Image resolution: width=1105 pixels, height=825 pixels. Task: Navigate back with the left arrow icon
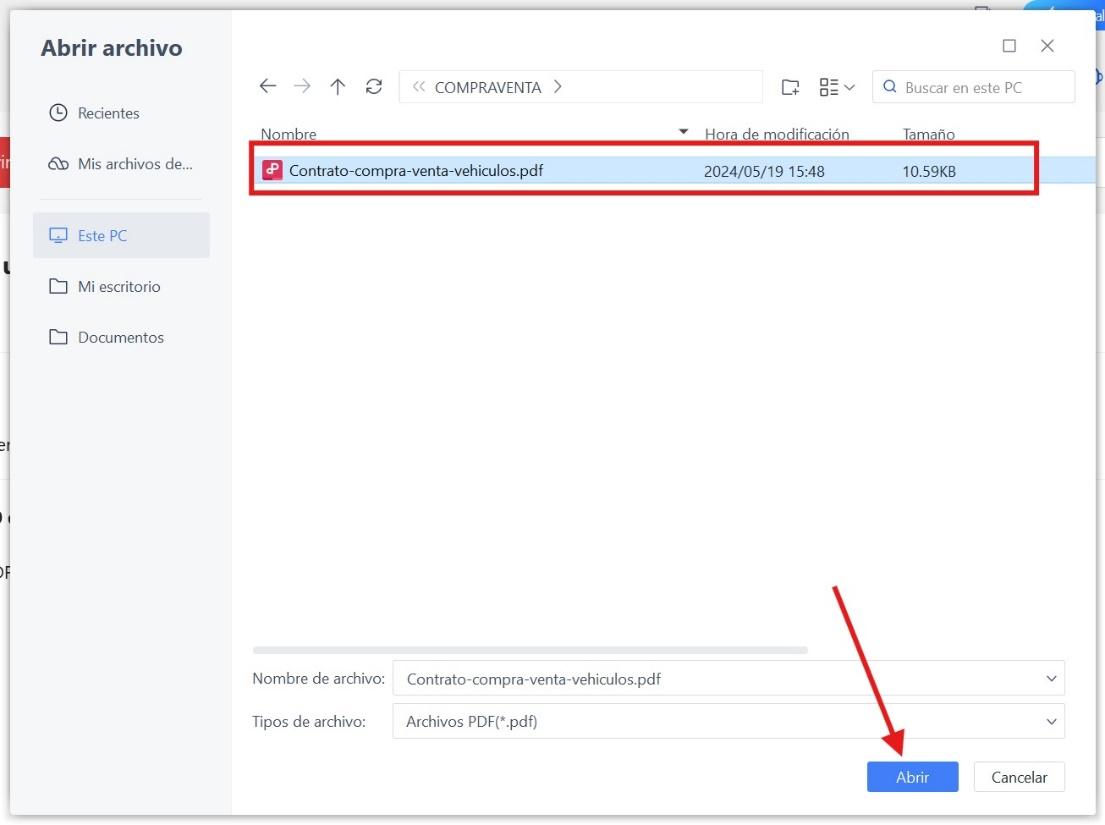click(x=268, y=86)
